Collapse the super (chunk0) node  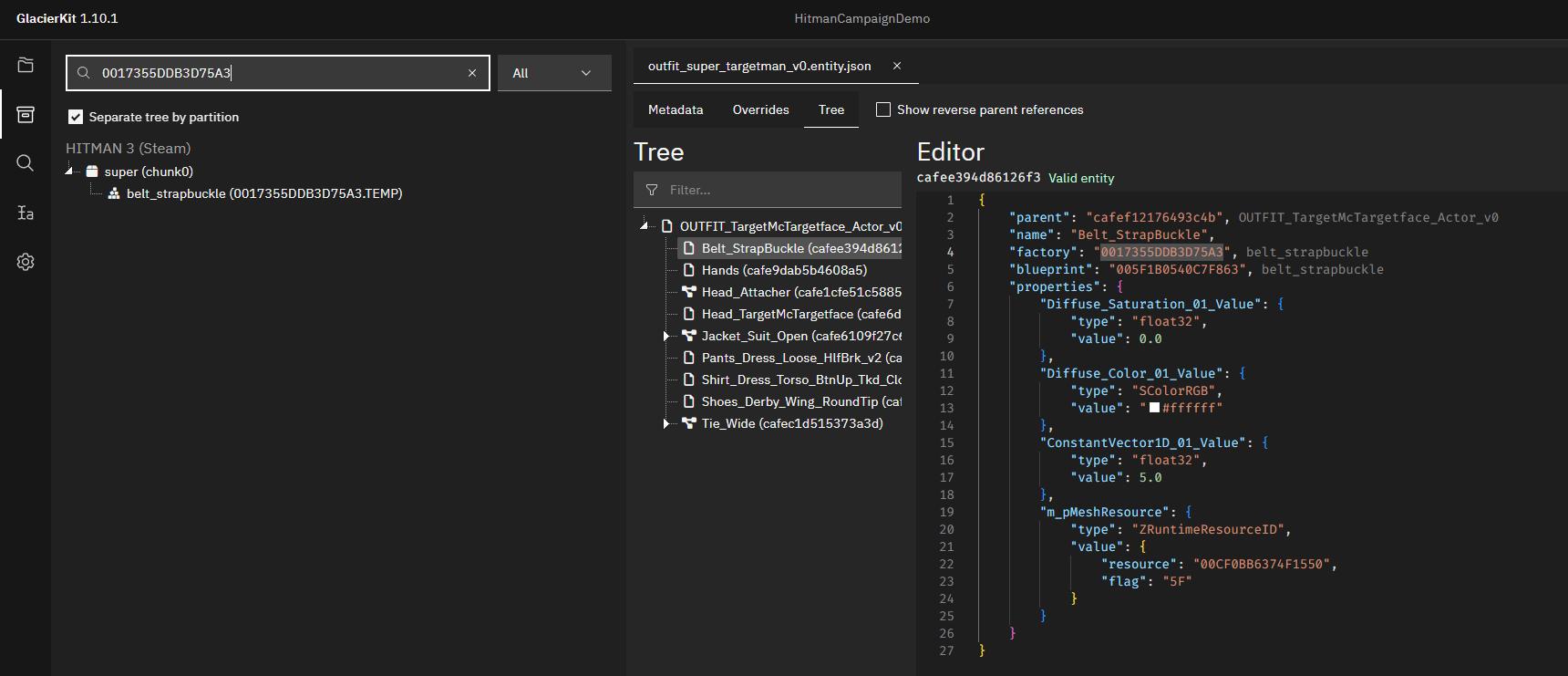click(70, 172)
